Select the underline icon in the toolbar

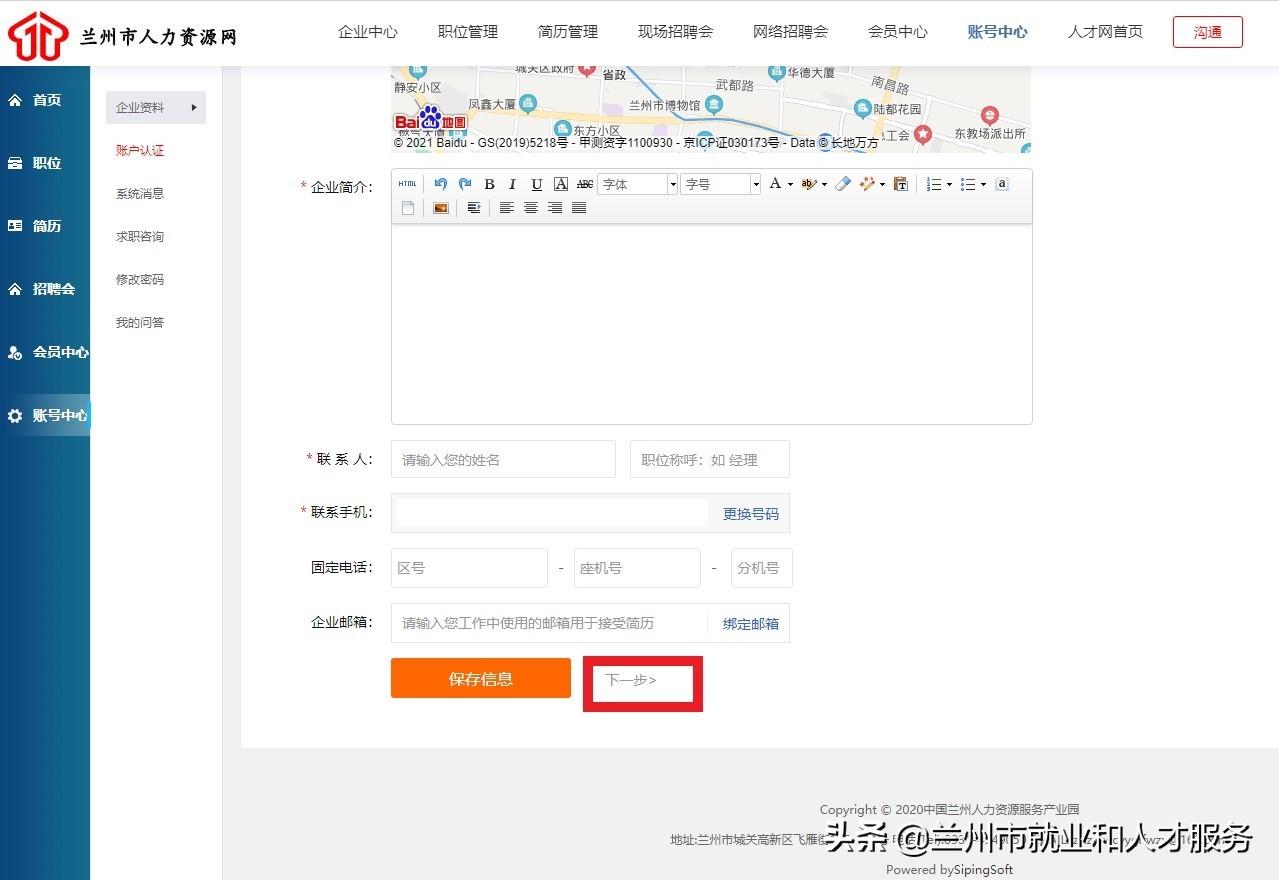[536, 184]
